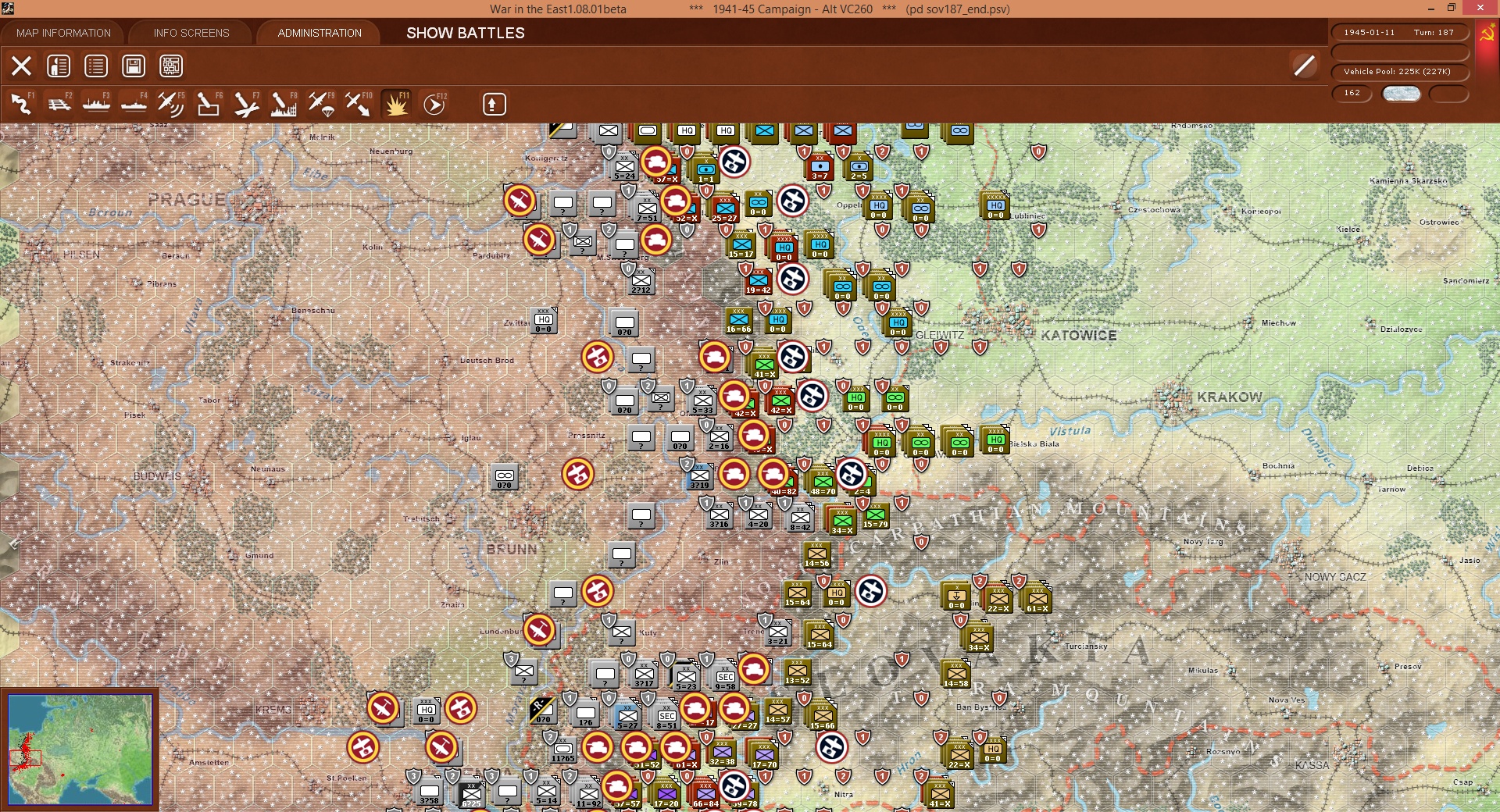1500x812 pixels.
Task: Select the unit counter labeled 3=7
Action: pos(820,167)
